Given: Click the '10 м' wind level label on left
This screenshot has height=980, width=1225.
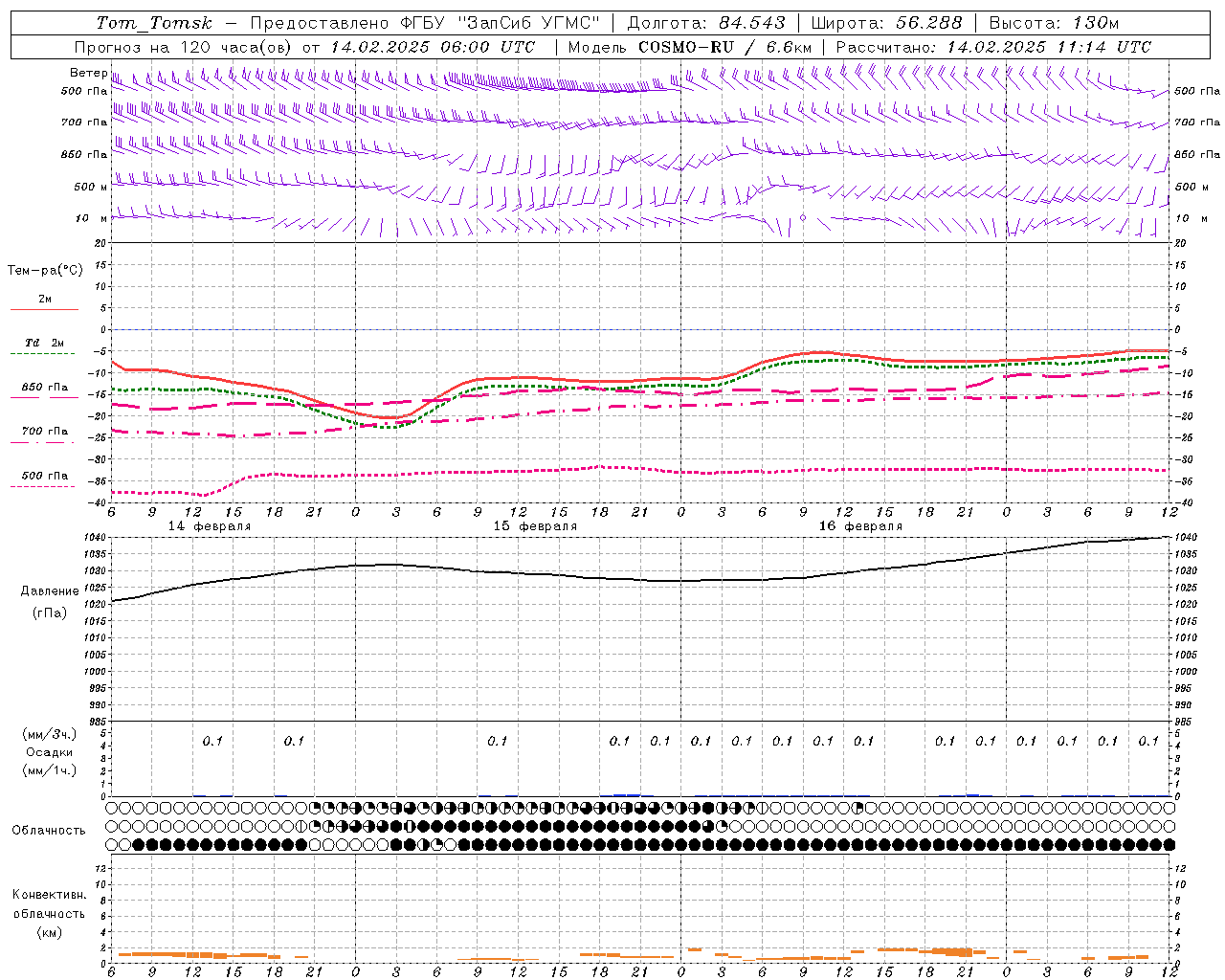Looking at the screenshot, I should pyautogui.click(x=92, y=218).
